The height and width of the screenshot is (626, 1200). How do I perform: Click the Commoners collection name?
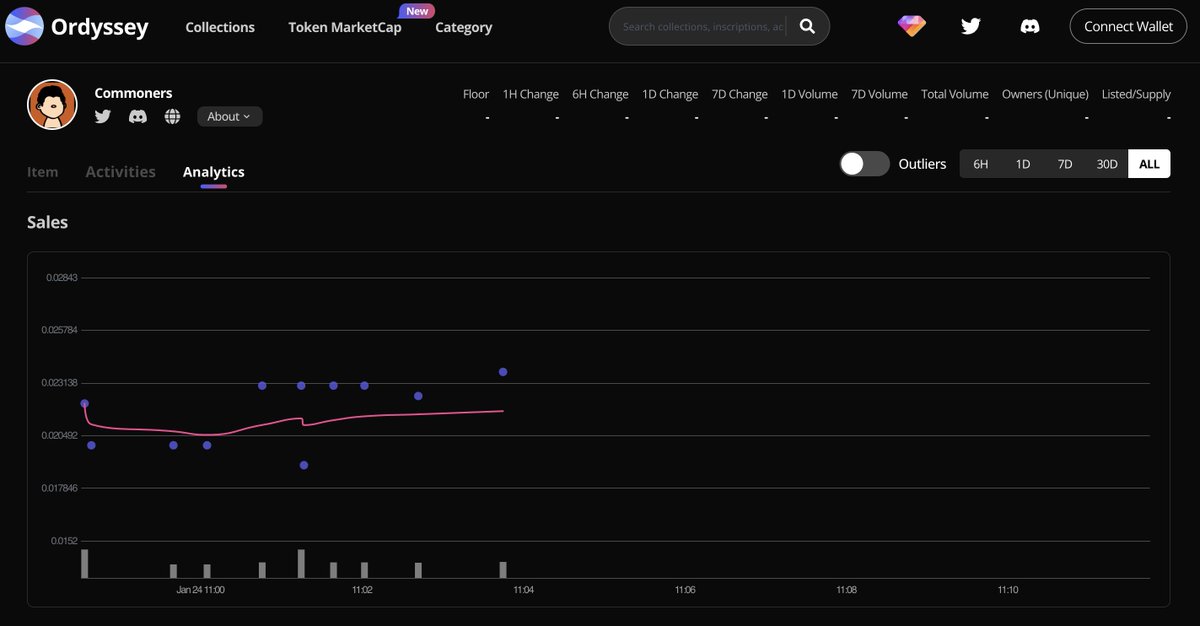coord(133,93)
